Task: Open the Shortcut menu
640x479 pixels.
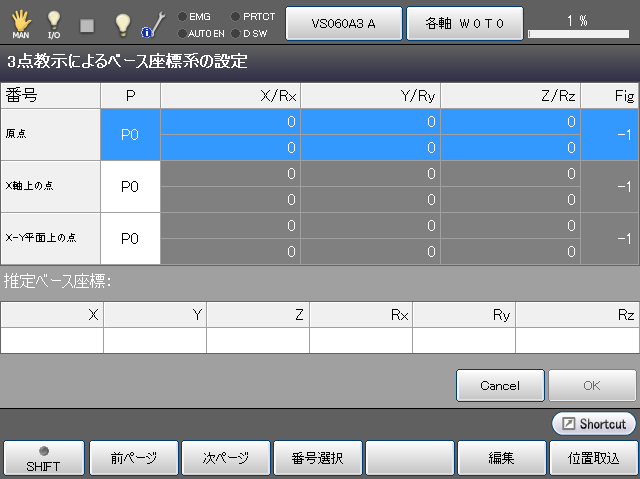Action: click(594, 424)
